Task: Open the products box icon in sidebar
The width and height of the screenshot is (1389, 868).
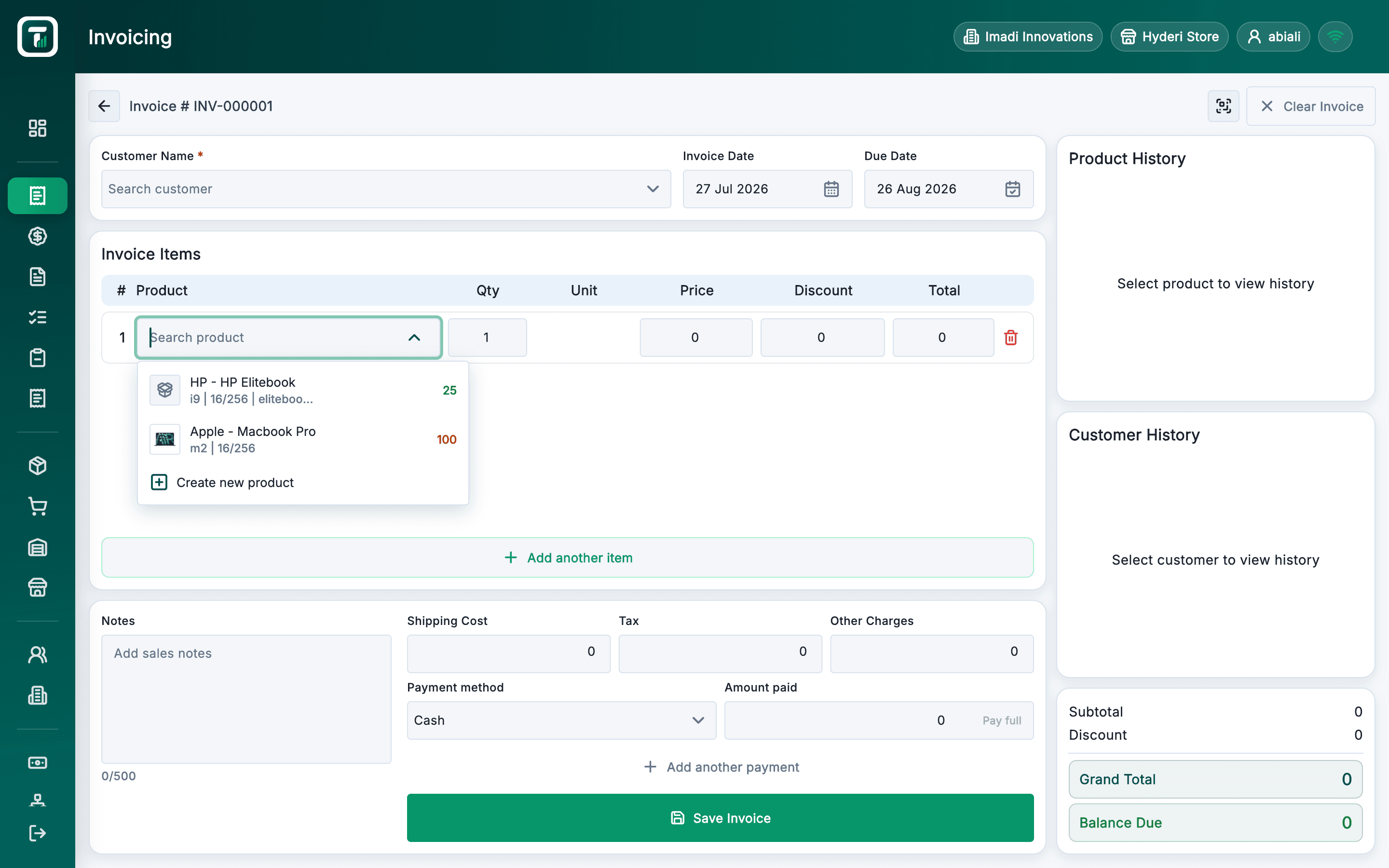Action: tap(37, 465)
